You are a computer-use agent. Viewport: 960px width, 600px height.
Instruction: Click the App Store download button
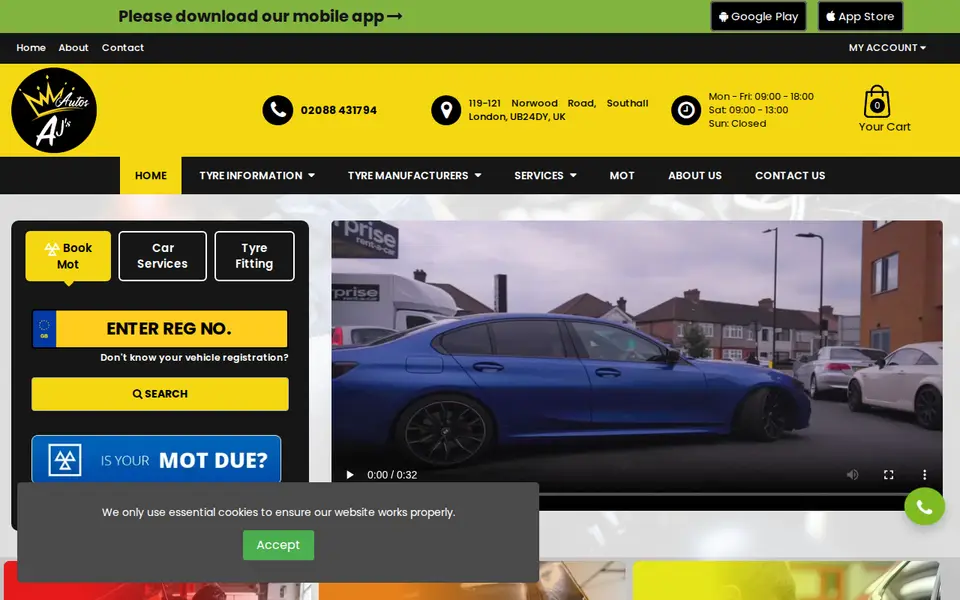860,17
